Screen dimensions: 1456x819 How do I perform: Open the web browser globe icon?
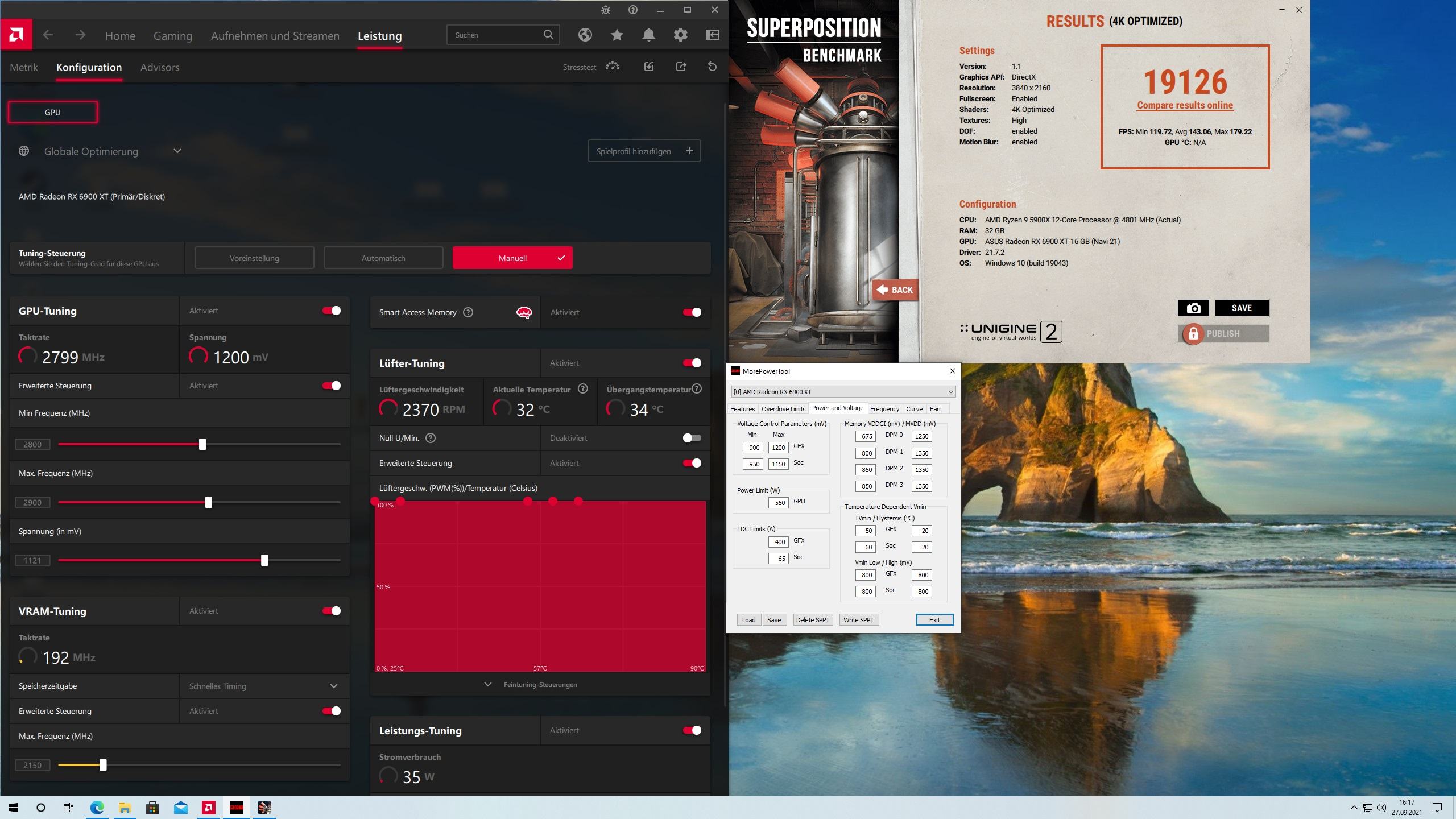pos(585,35)
